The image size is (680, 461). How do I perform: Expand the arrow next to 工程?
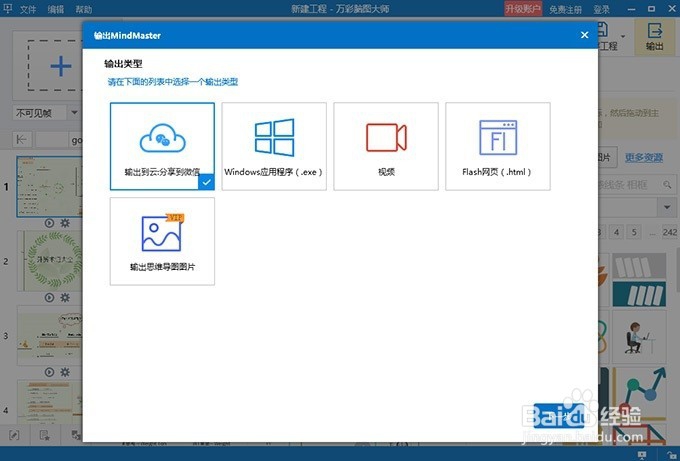(623, 36)
